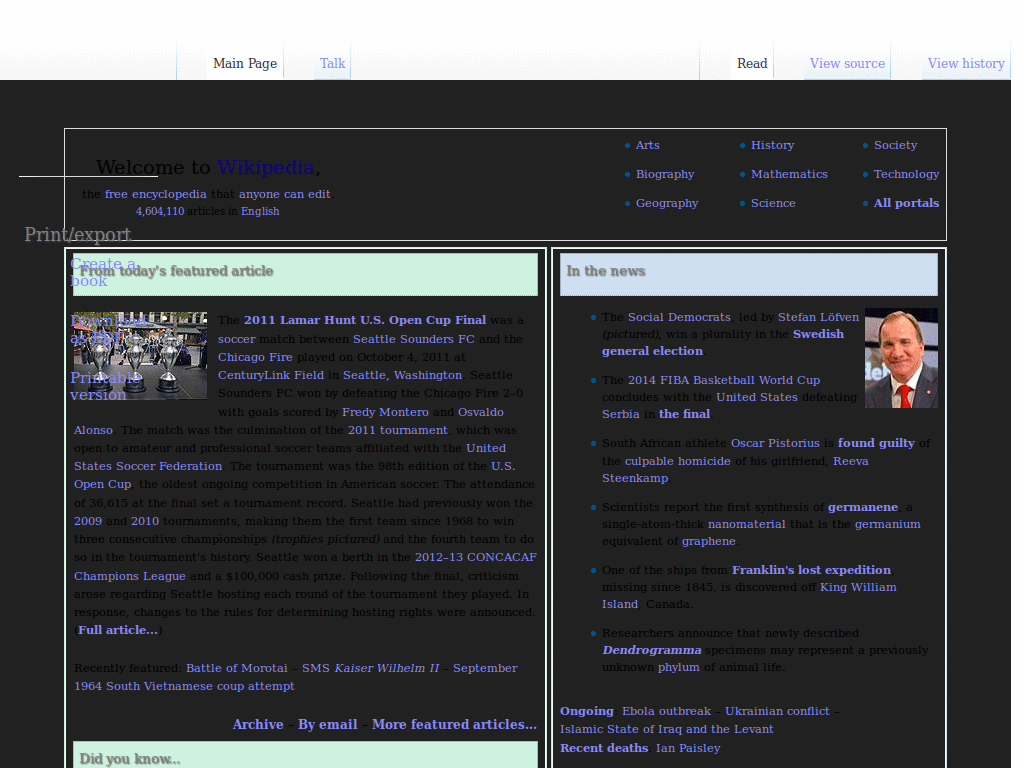Open the Technology portal link
Screen dimensions: 1024x768
point(906,174)
